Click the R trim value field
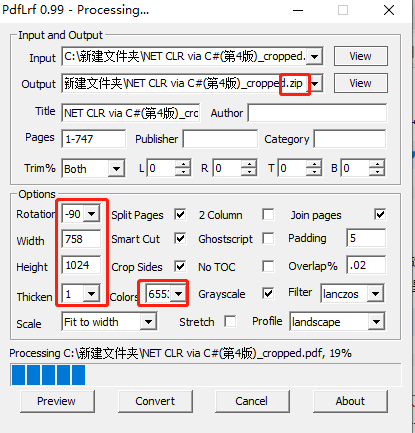415x433 pixels. pyautogui.click(x=227, y=168)
